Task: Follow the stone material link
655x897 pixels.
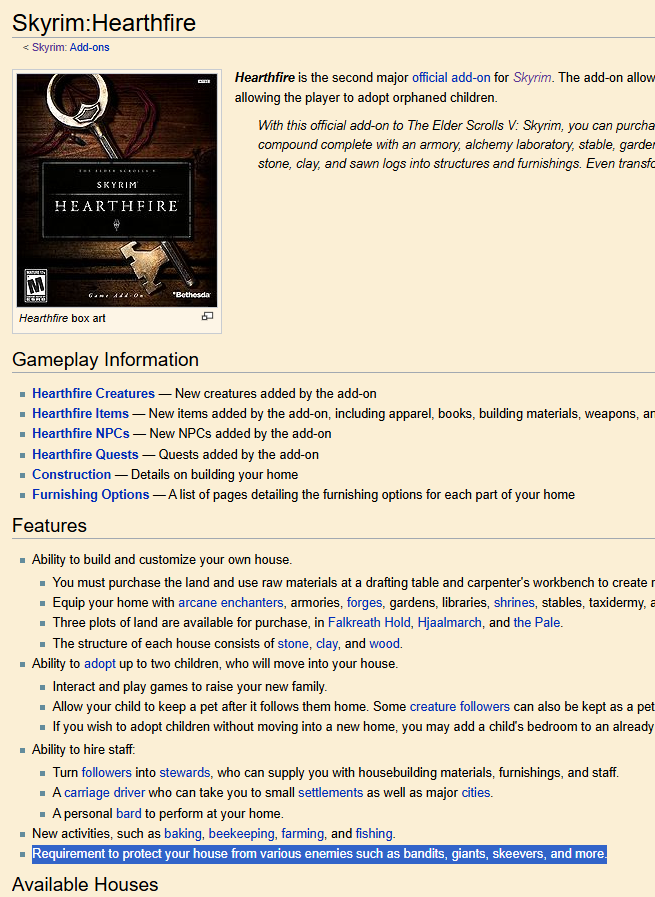Action: click(x=293, y=644)
